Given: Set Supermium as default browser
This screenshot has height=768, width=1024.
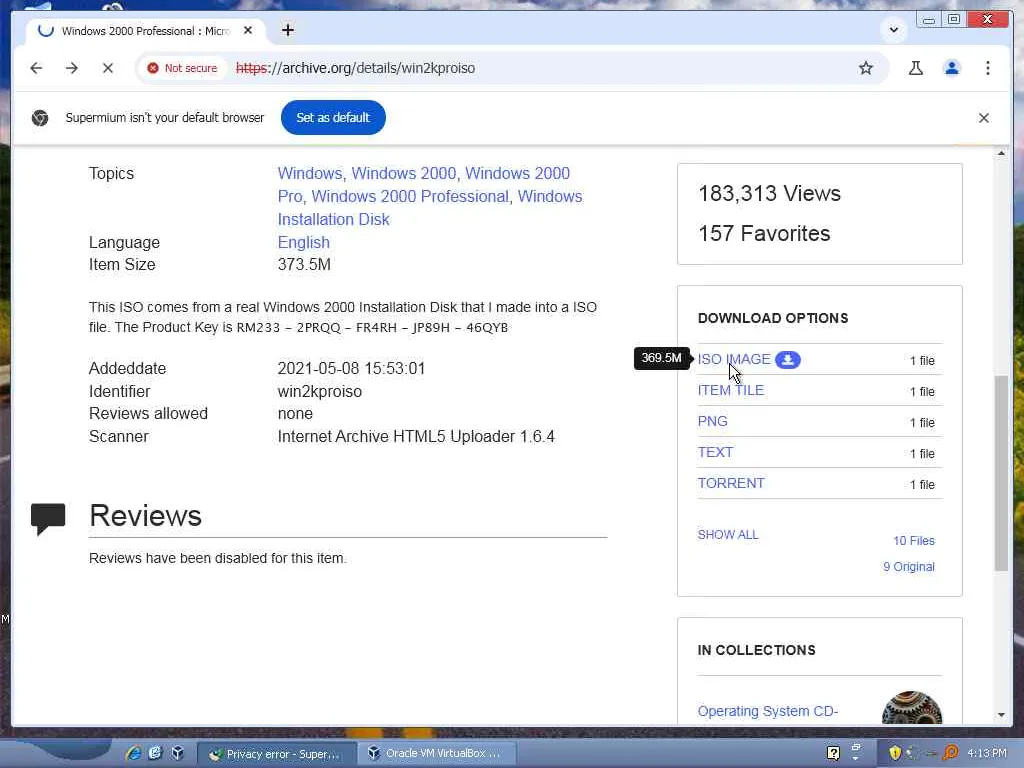Looking at the screenshot, I should coord(333,118).
